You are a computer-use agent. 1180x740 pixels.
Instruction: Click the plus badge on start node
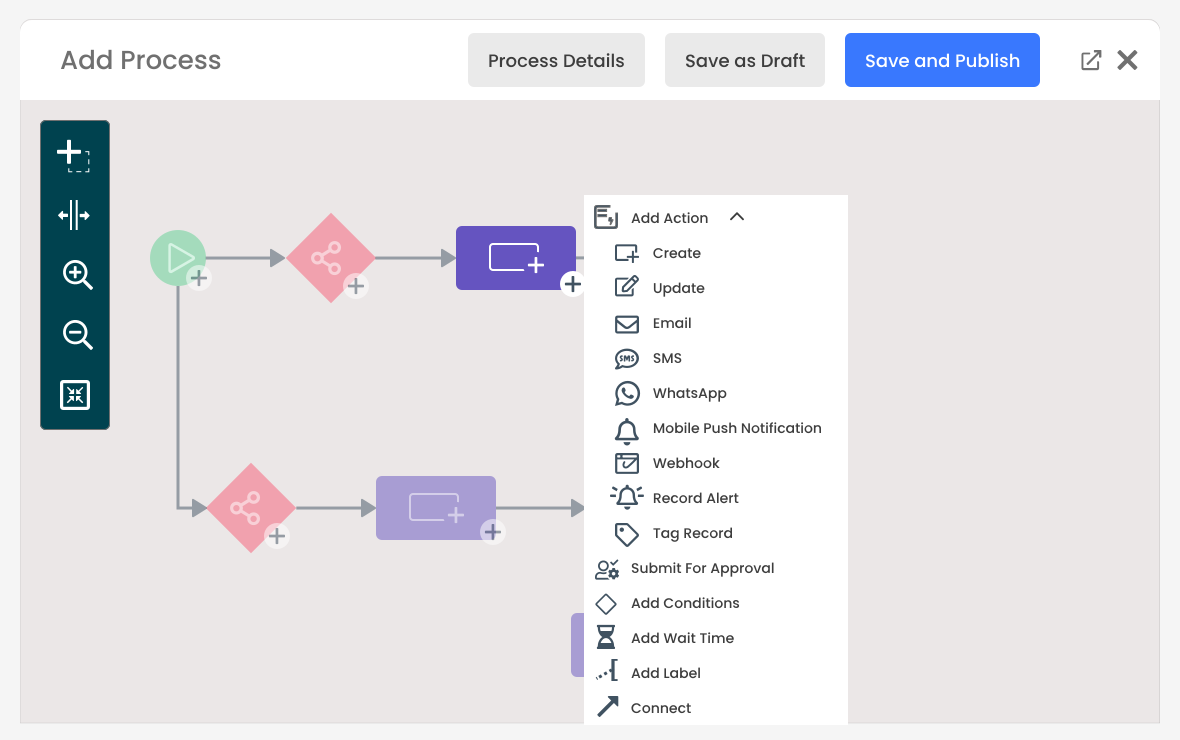tap(199, 279)
